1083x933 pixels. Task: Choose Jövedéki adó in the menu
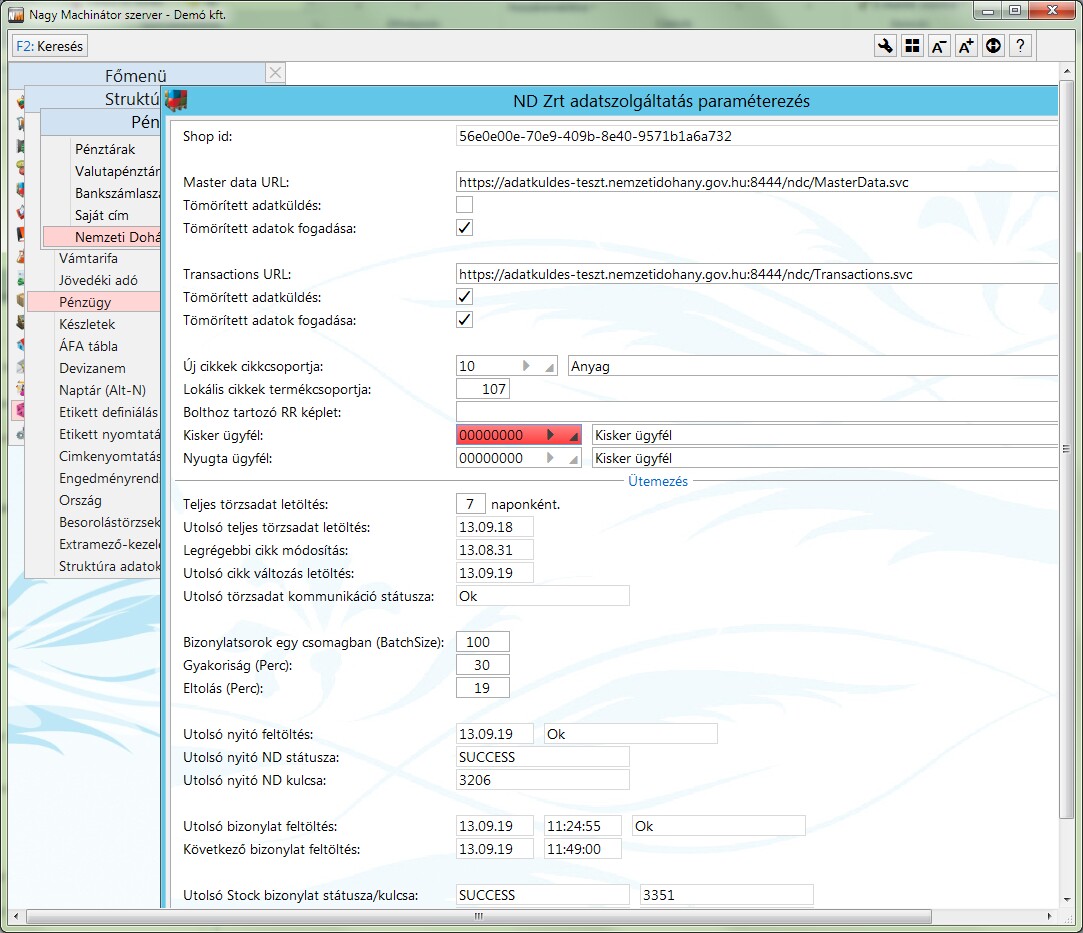tap(98, 280)
